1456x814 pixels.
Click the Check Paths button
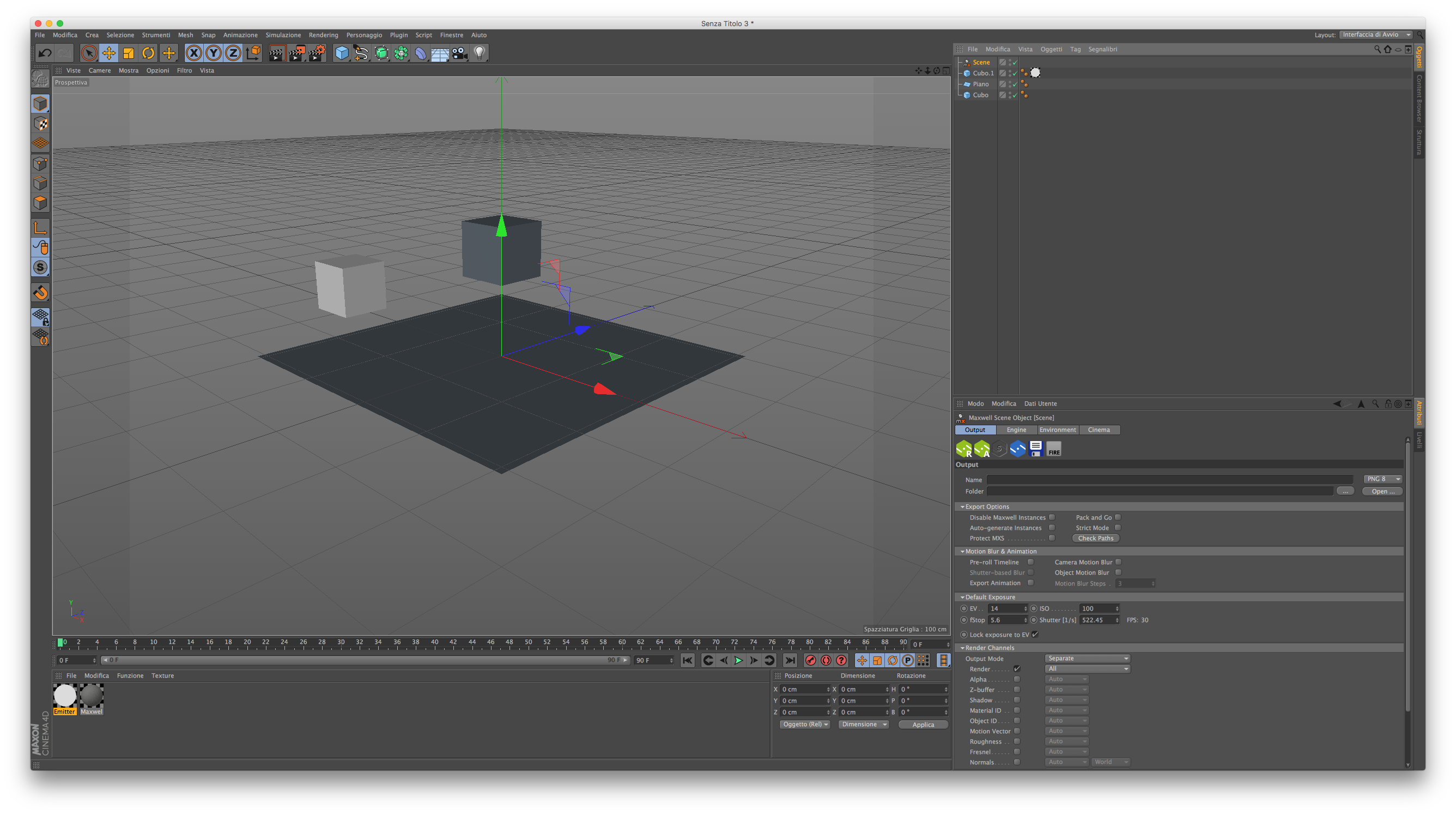click(1095, 538)
